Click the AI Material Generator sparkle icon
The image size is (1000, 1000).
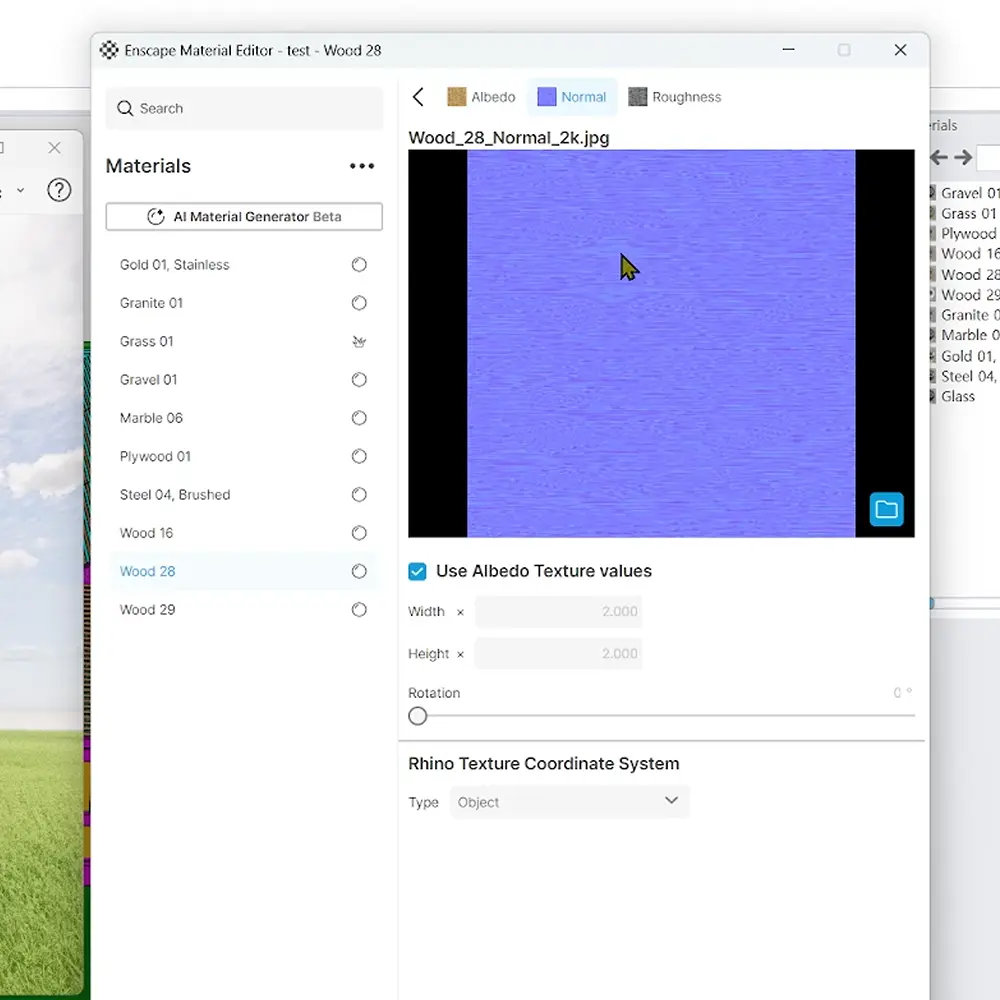click(156, 216)
